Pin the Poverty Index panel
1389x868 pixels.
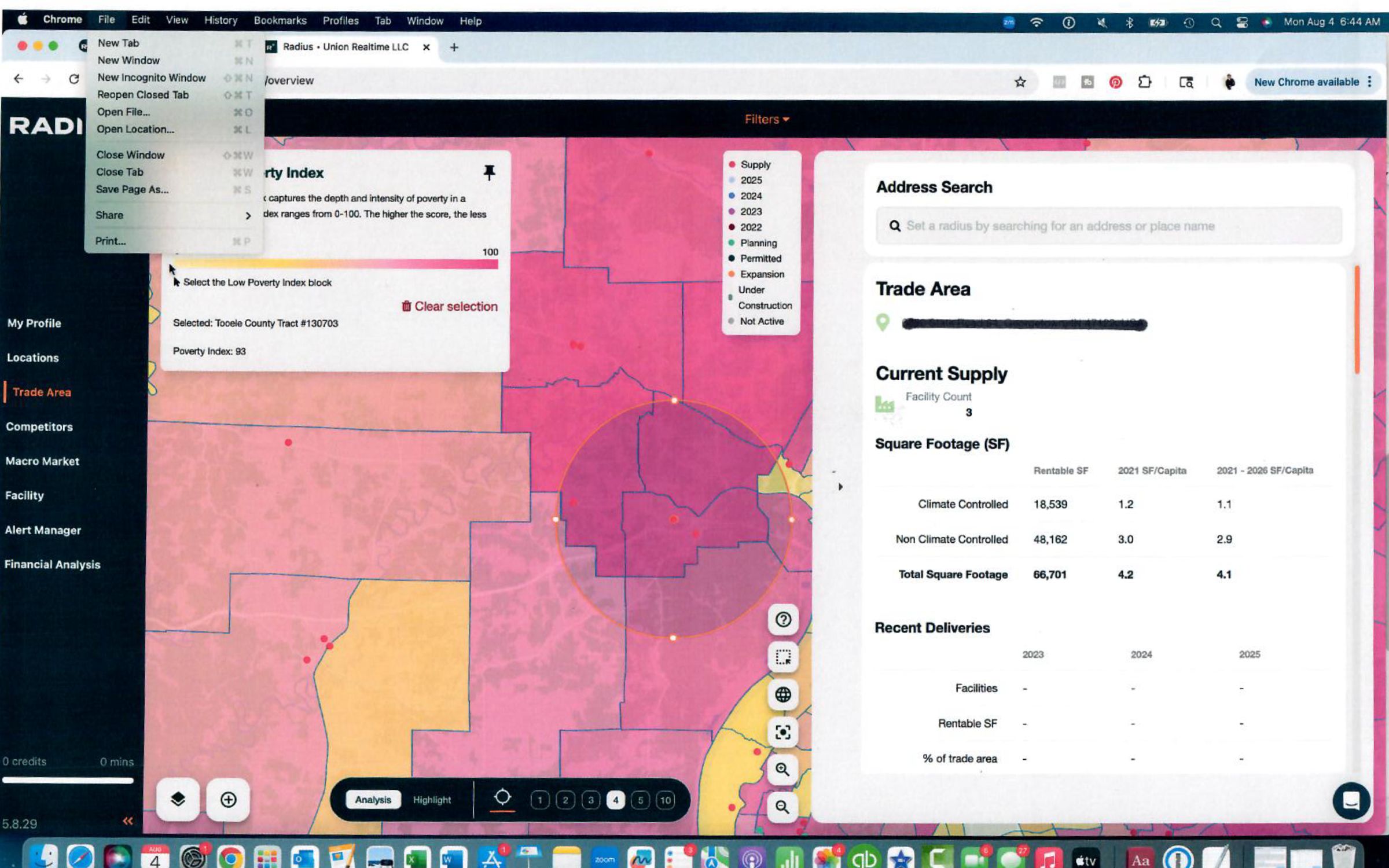pos(489,172)
